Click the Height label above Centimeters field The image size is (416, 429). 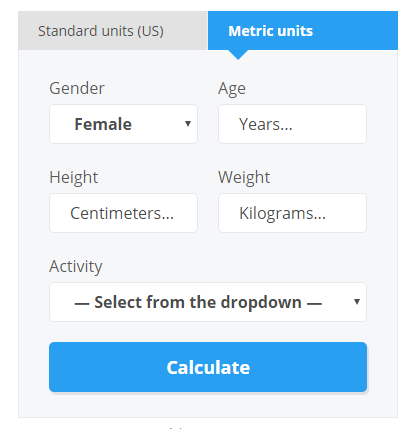tap(74, 177)
